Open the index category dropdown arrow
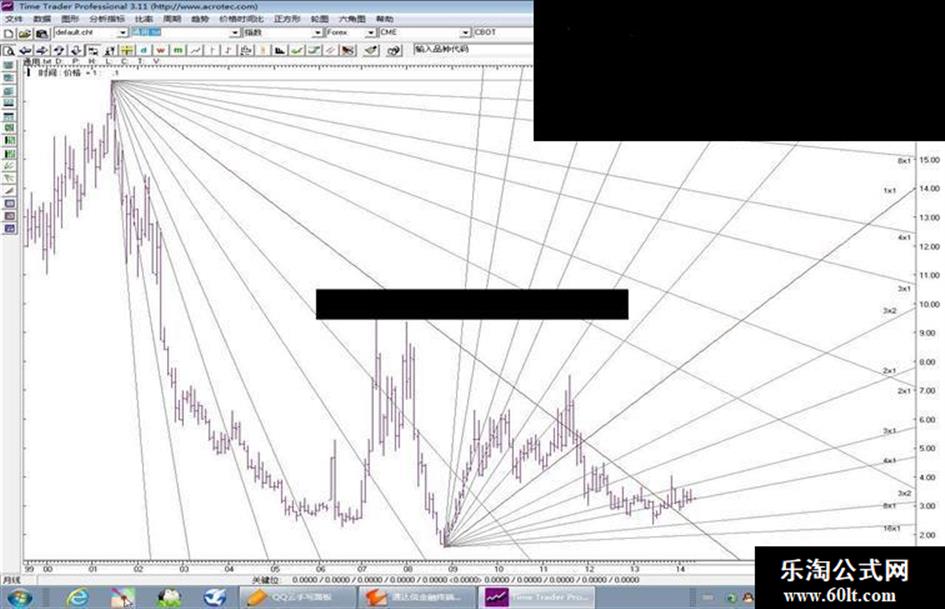This screenshot has width=945, height=609. coord(317,33)
